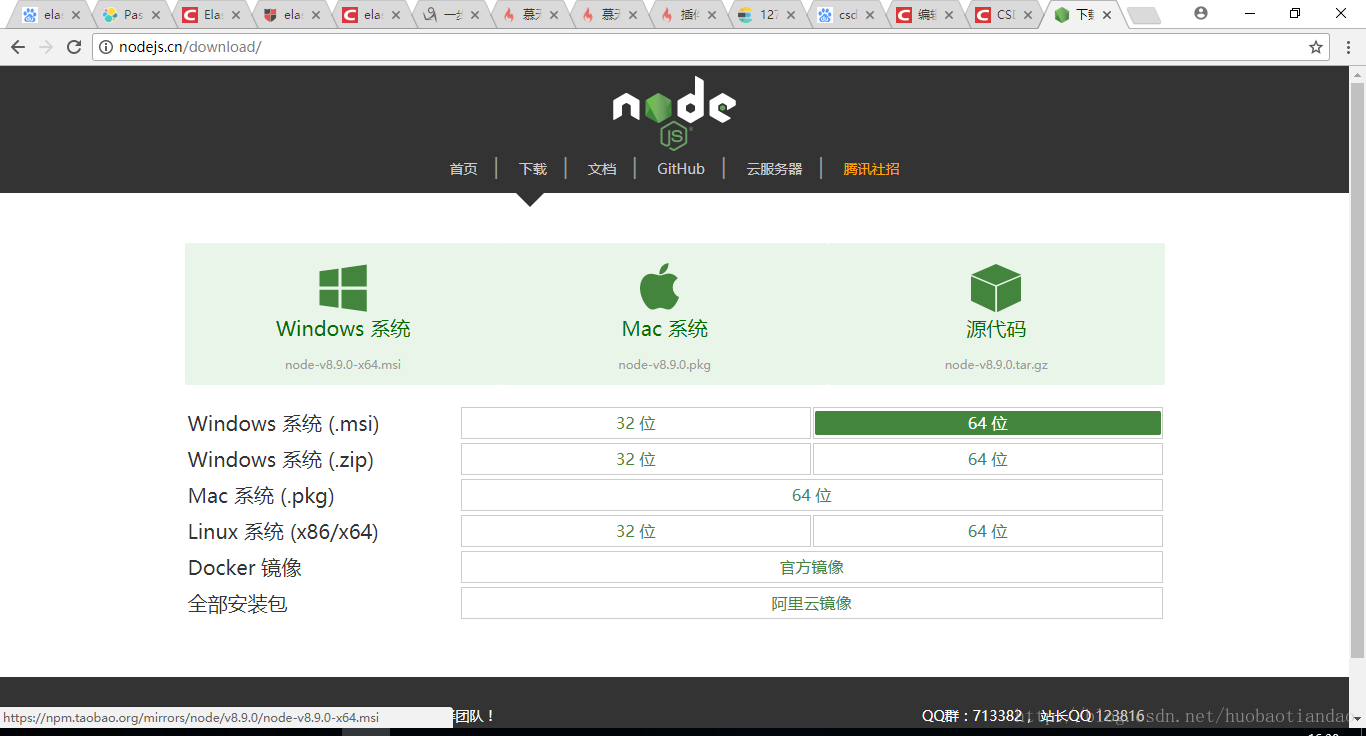Open 腾讯社招 orange nav link
This screenshot has width=1366, height=736.
tap(871, 169)
